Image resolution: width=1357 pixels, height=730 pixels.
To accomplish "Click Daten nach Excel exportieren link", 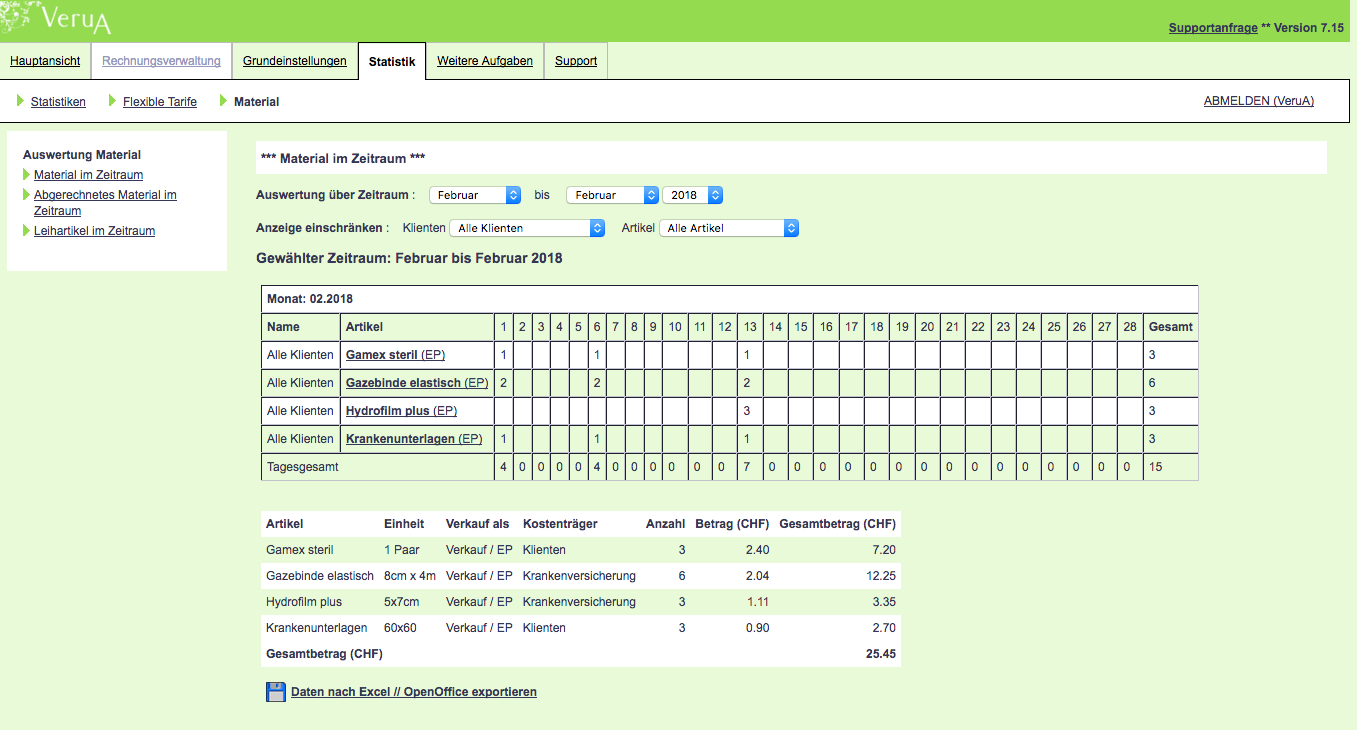I will coord(413,692).
